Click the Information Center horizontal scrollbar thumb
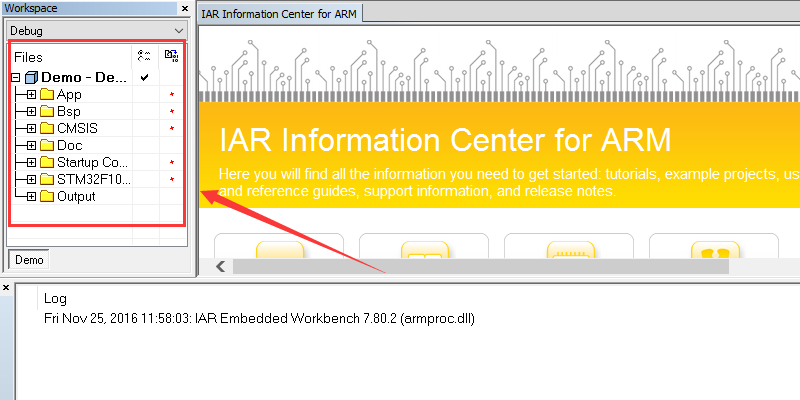The width and height of the screenshot is (800, 400). click(x=481, y=266)
